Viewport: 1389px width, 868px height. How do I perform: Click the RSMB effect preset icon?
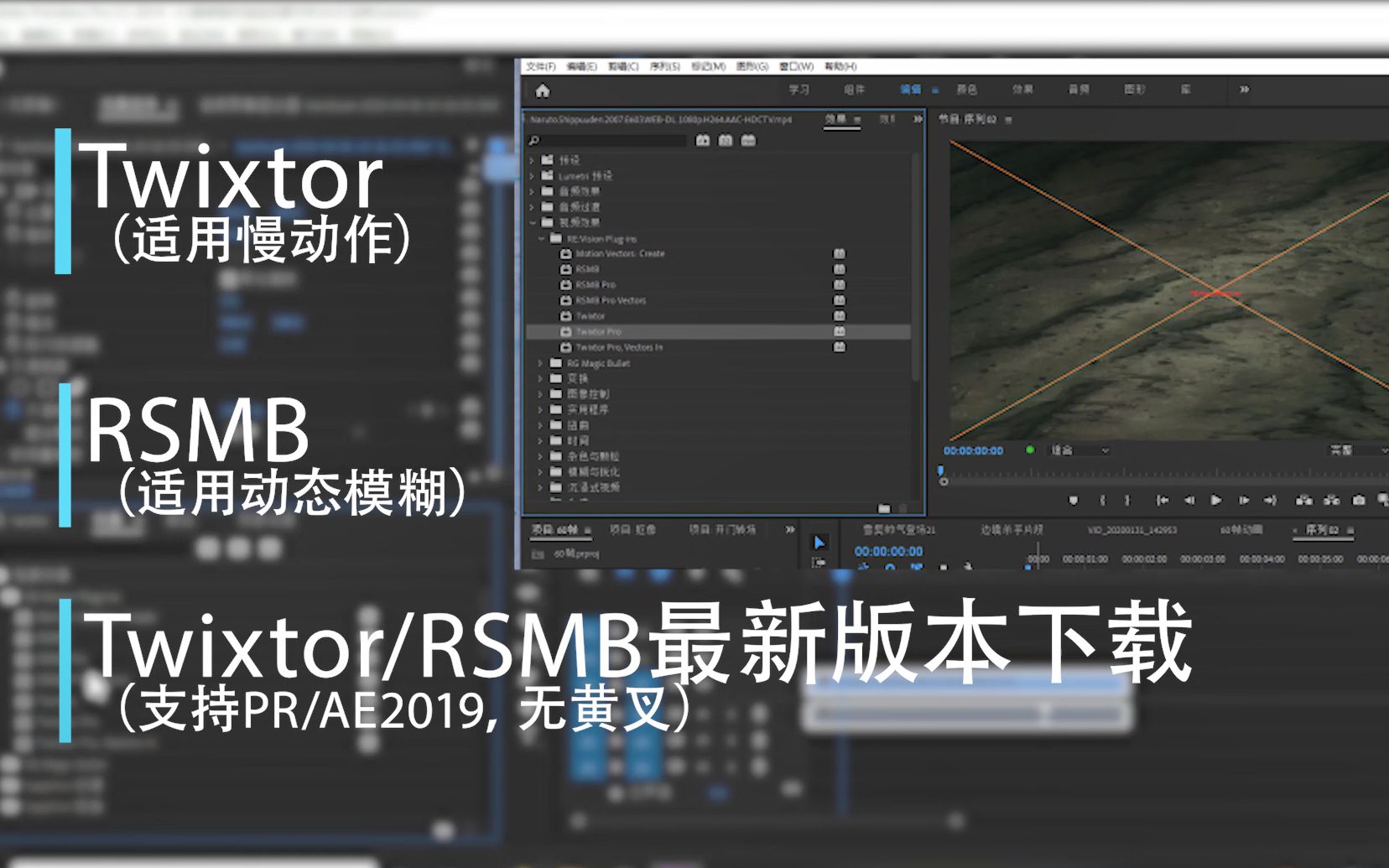(566, 269)
